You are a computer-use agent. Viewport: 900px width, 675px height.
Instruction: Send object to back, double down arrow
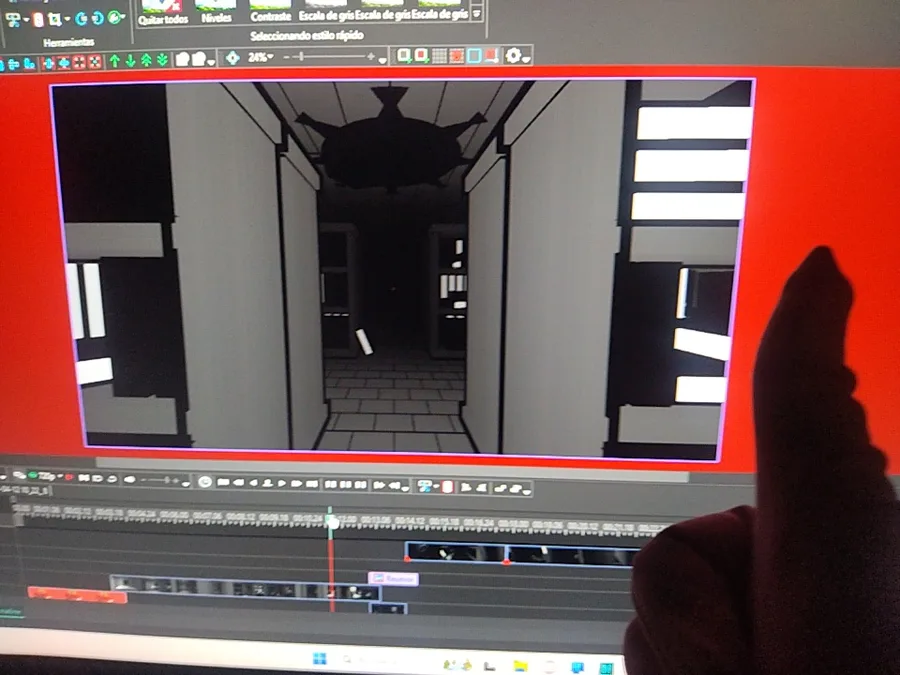pyautogui.click(x=162, y=60)
